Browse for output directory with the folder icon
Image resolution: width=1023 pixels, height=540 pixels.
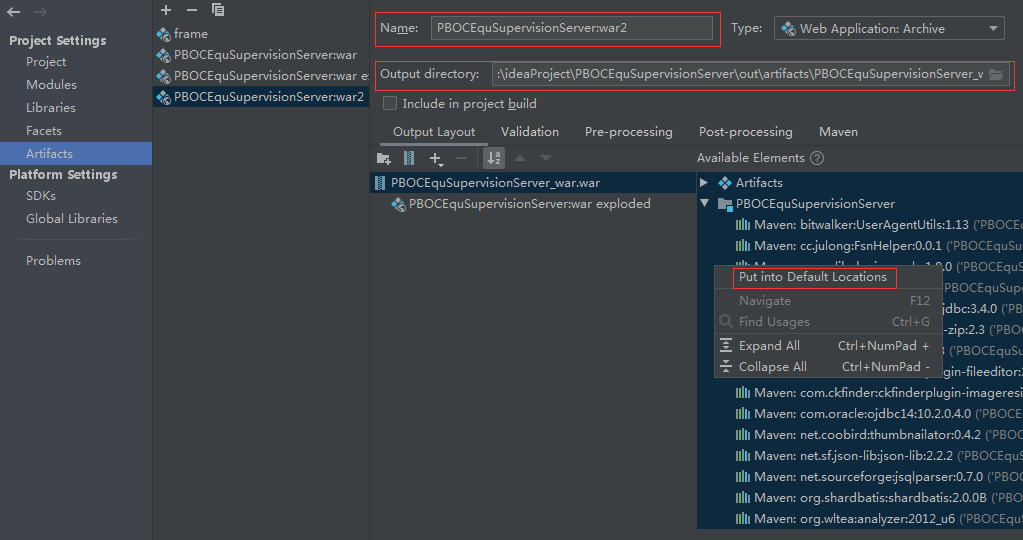point(996,75)
